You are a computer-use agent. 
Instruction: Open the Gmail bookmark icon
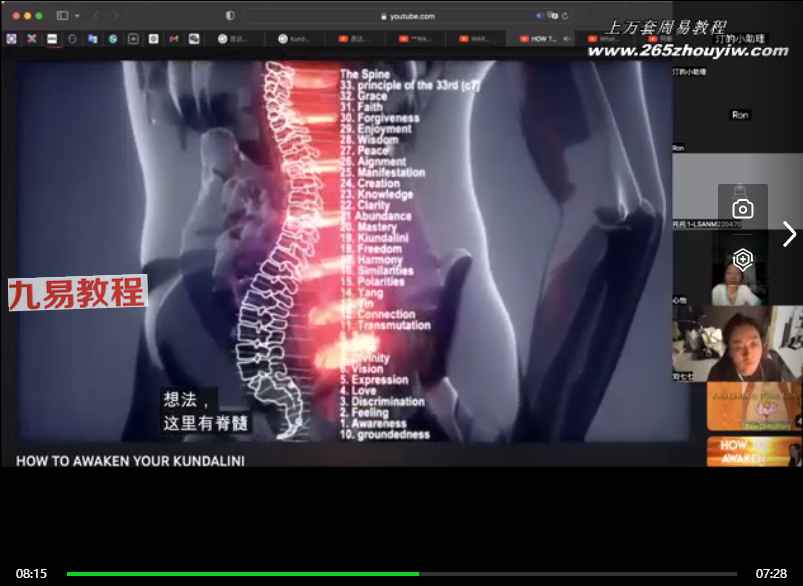pyautogui.click(x=173, y=39)
